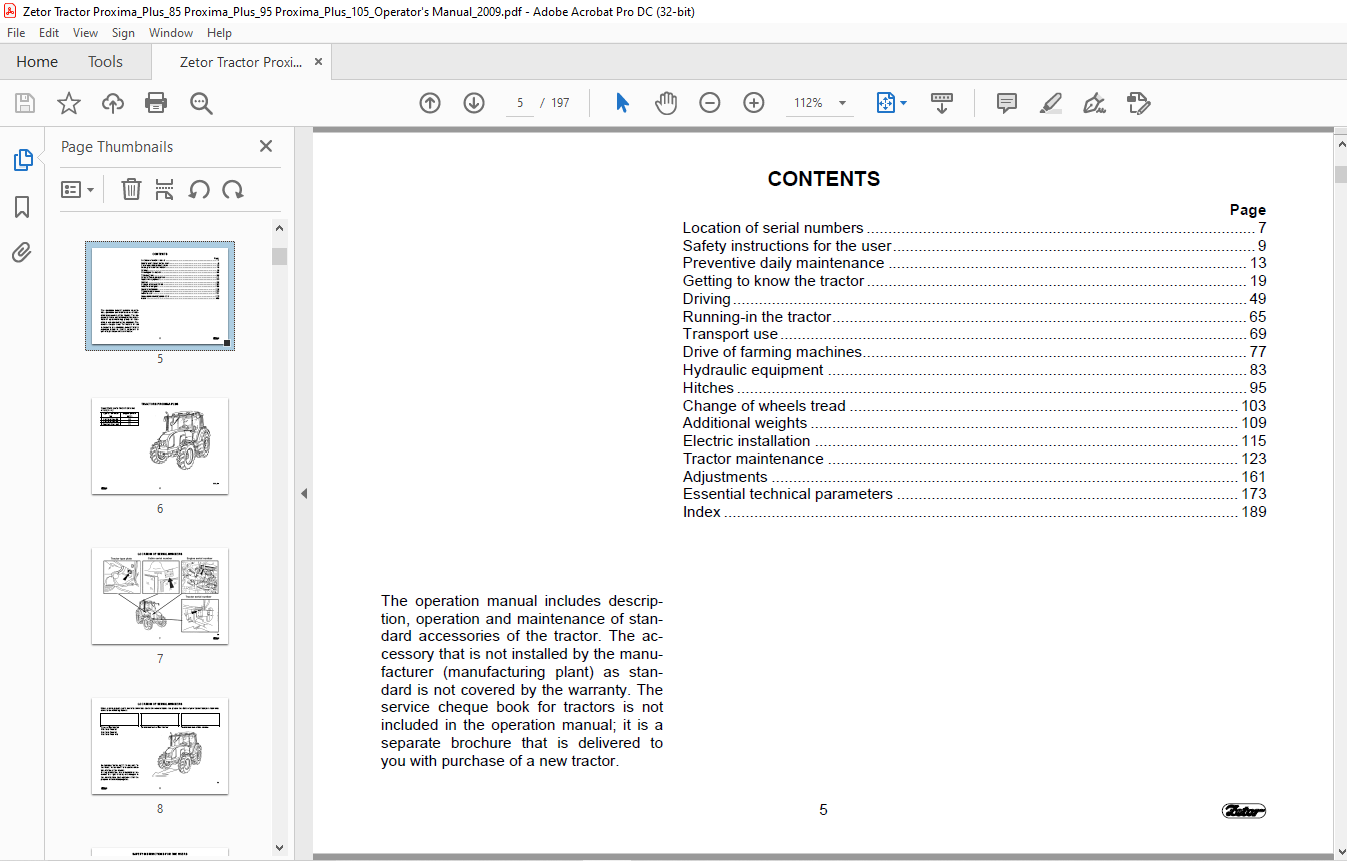
Task: Select page 7 thumbnail
Action: pyautogui.click(x=160, y=596)
